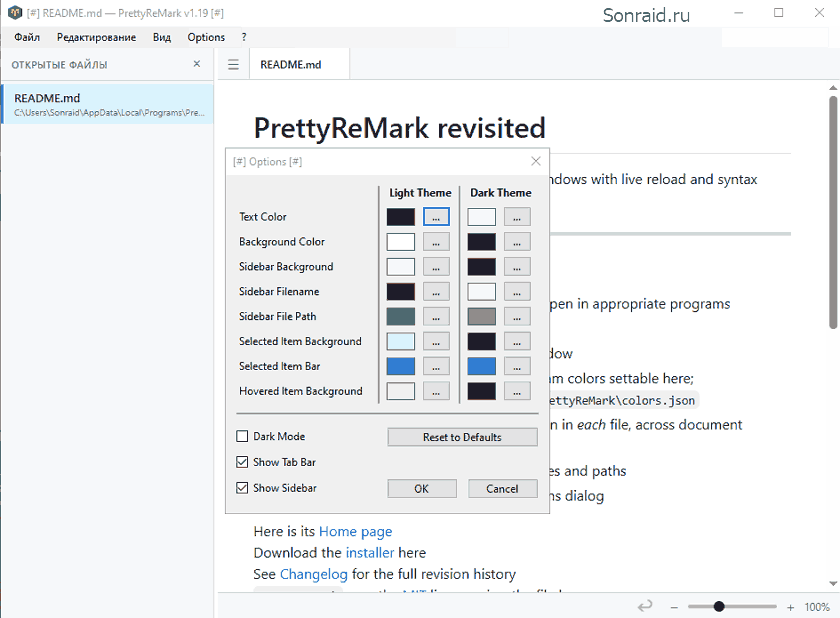
Task: Click the Dark Theme Background Color swatch
Action: pyautogui.click(x=482, y=242)
